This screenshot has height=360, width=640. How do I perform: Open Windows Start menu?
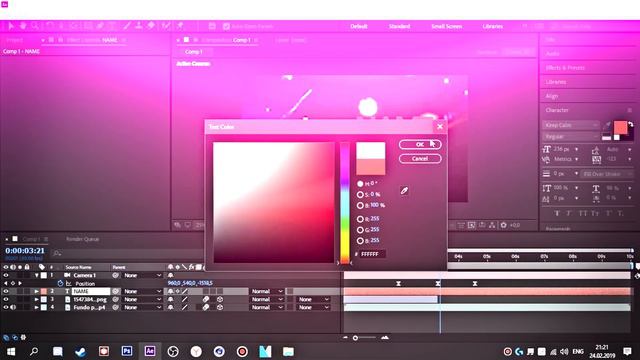pyautogui.click(x=11, y=351)
